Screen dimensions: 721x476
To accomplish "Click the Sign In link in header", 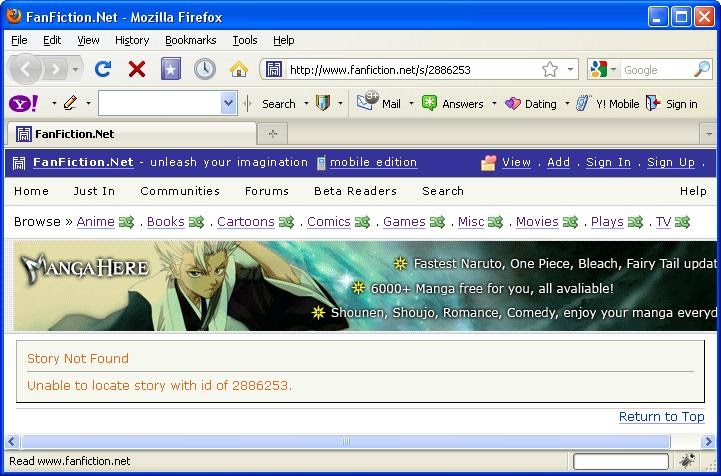I will (608, 162).
